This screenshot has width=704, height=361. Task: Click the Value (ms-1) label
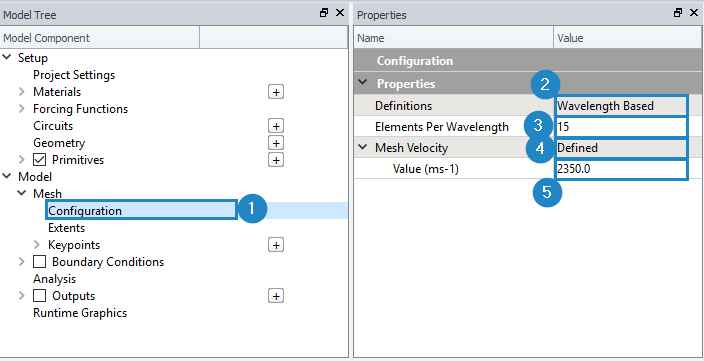(x=425, y=169)
